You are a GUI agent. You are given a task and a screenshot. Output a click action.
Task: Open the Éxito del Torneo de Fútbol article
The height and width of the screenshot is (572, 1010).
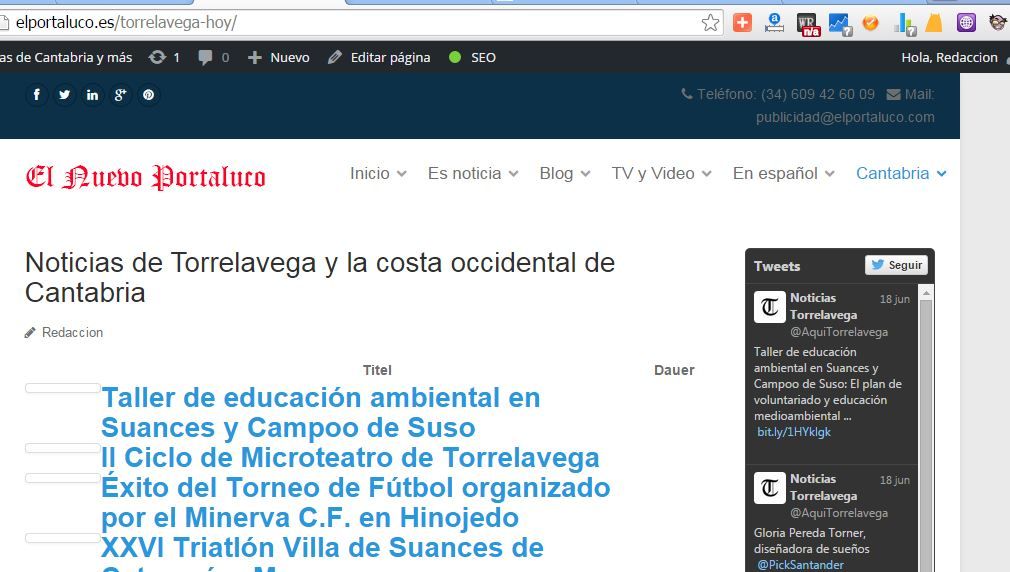[x=356, y=502]
